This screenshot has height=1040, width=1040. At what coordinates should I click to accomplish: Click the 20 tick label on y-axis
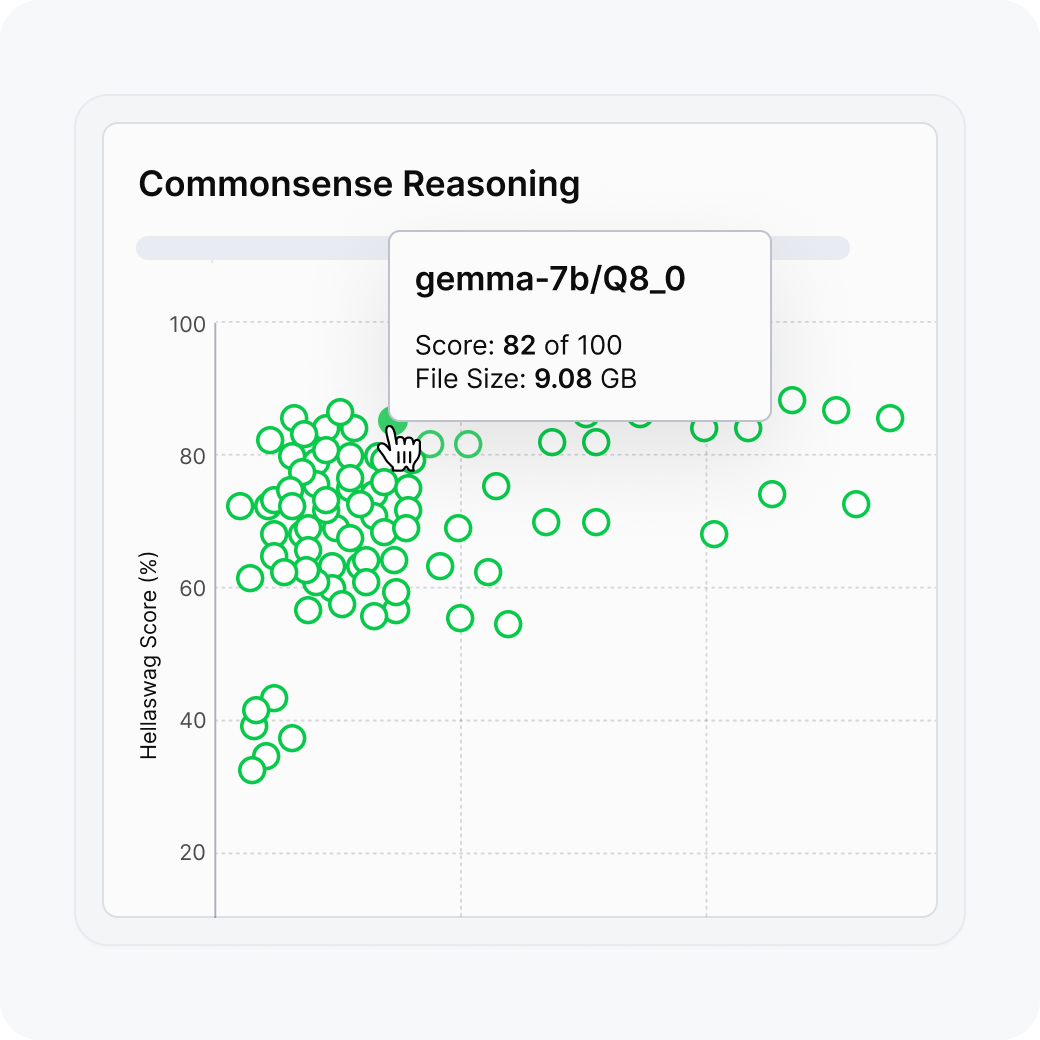tap(192, 853)
